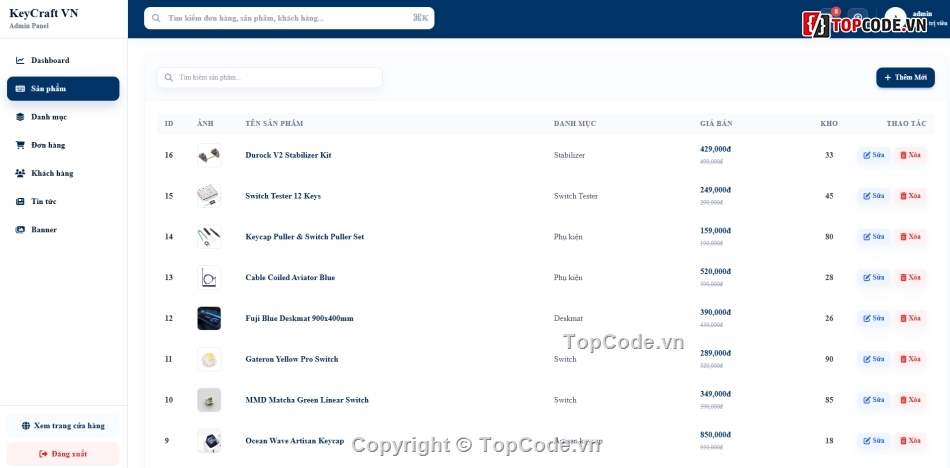Select Sản phẩm in the sidebar
Image resolution: width=950 pixels, height=468 pixels.
tap(63, 89)
